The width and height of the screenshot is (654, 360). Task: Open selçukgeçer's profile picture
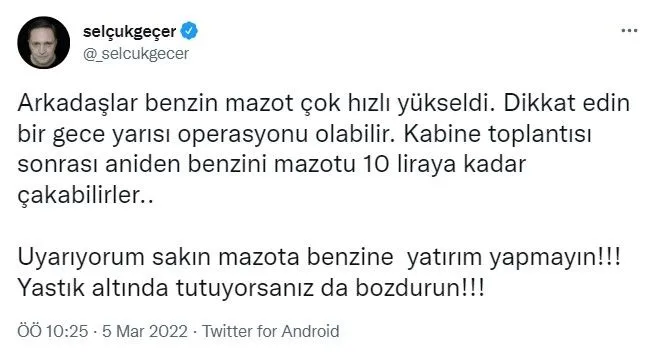(43, 43)
